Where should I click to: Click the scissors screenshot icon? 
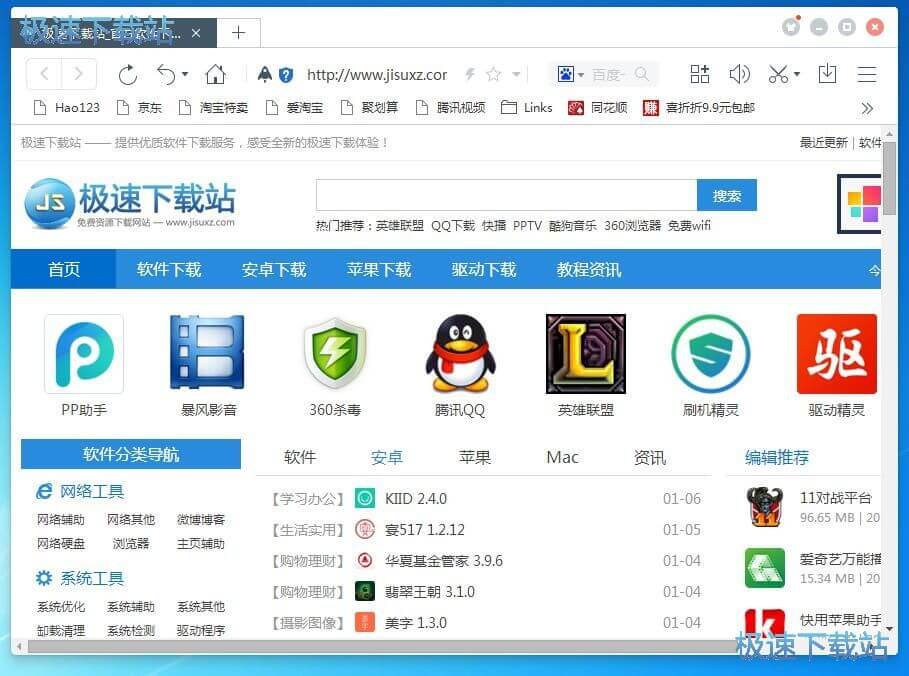[779, 74]
